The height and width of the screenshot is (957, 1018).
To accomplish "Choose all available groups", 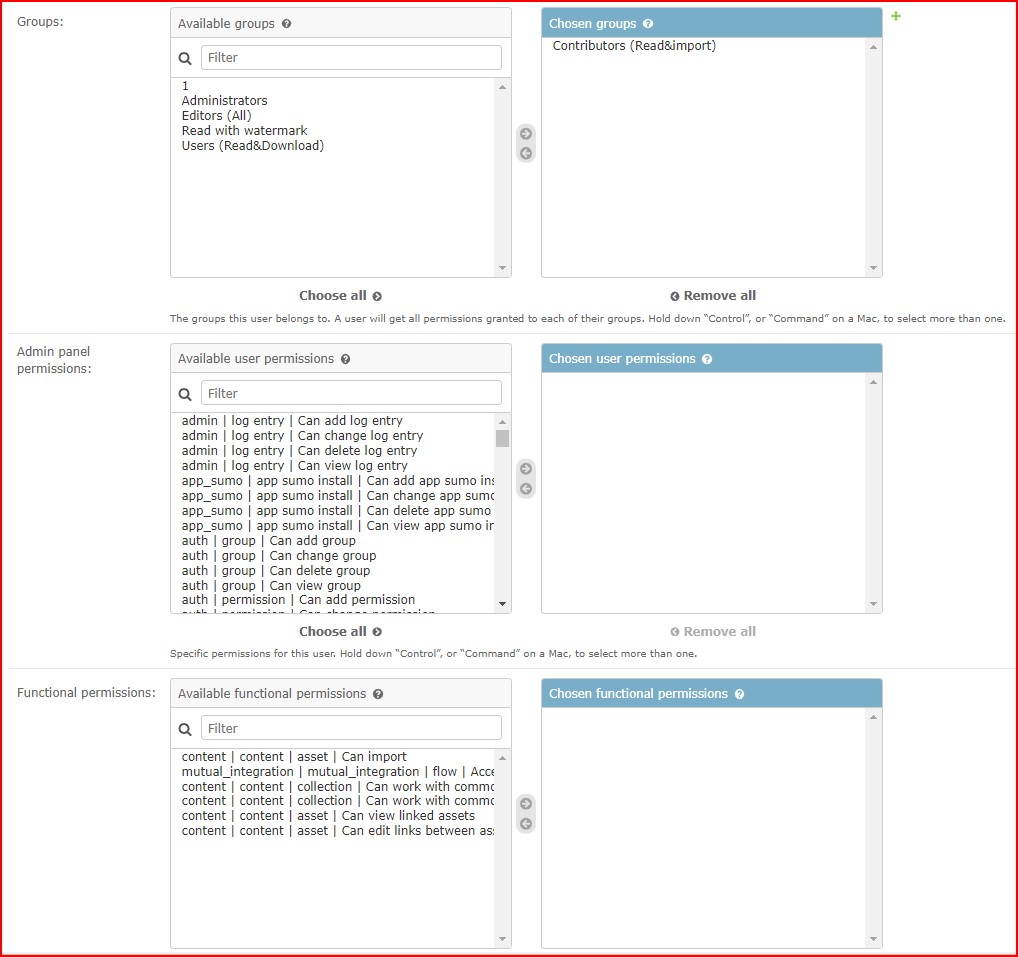I will [x=340, y=296].
